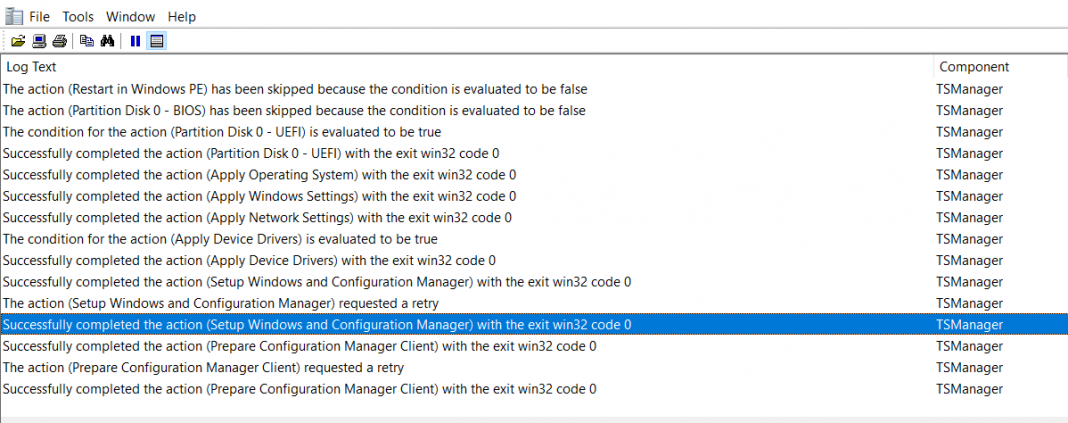
Task: Toggle the show details pane icon
Action: point(157,42)
